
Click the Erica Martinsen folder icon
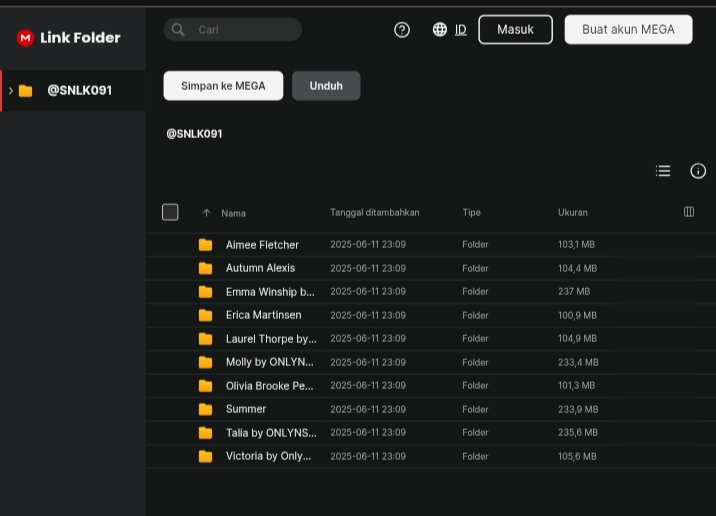click(x=205, y=315)
